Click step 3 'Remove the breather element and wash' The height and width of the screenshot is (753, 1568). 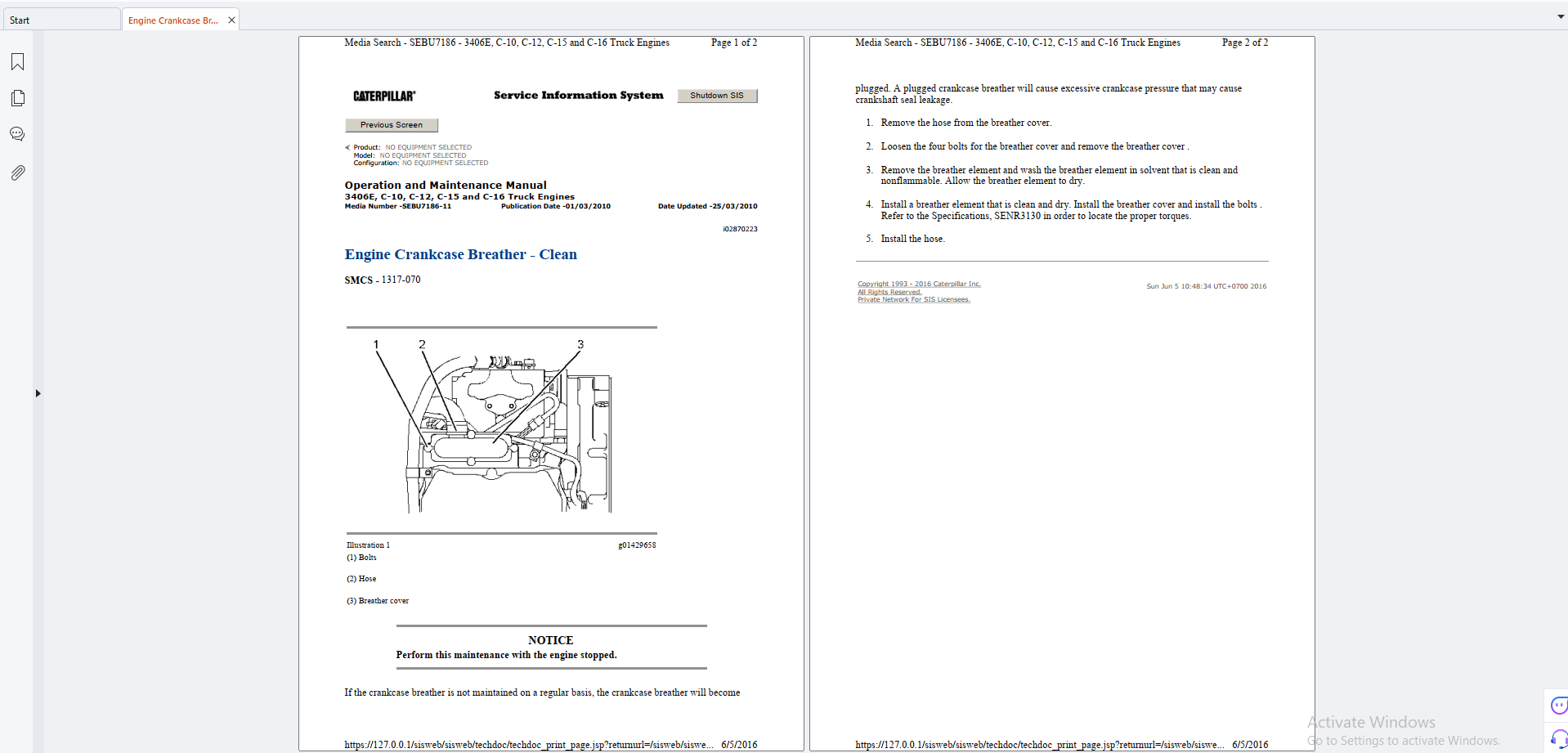(x=1060, y=176)
